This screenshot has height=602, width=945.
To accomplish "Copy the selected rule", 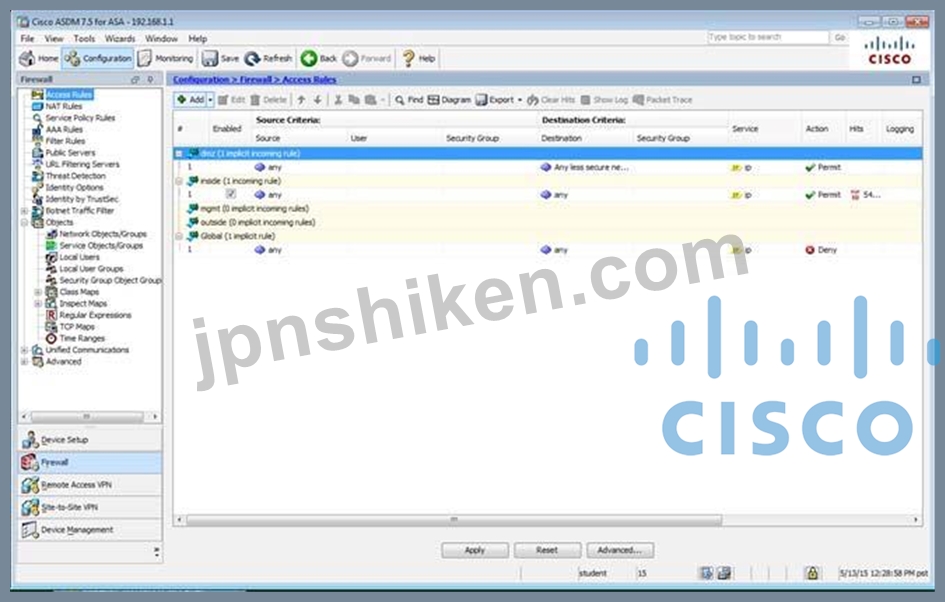I will click(x=354, y=99).
